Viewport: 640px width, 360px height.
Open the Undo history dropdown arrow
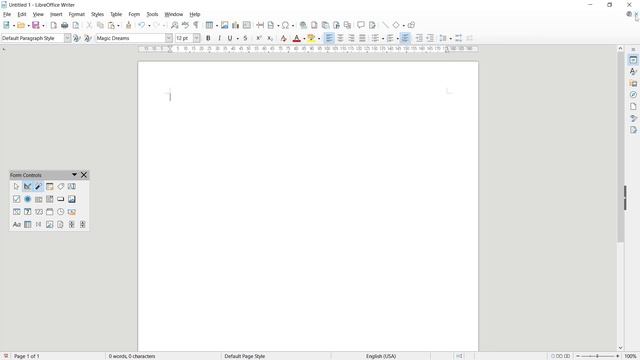[149, 26]
